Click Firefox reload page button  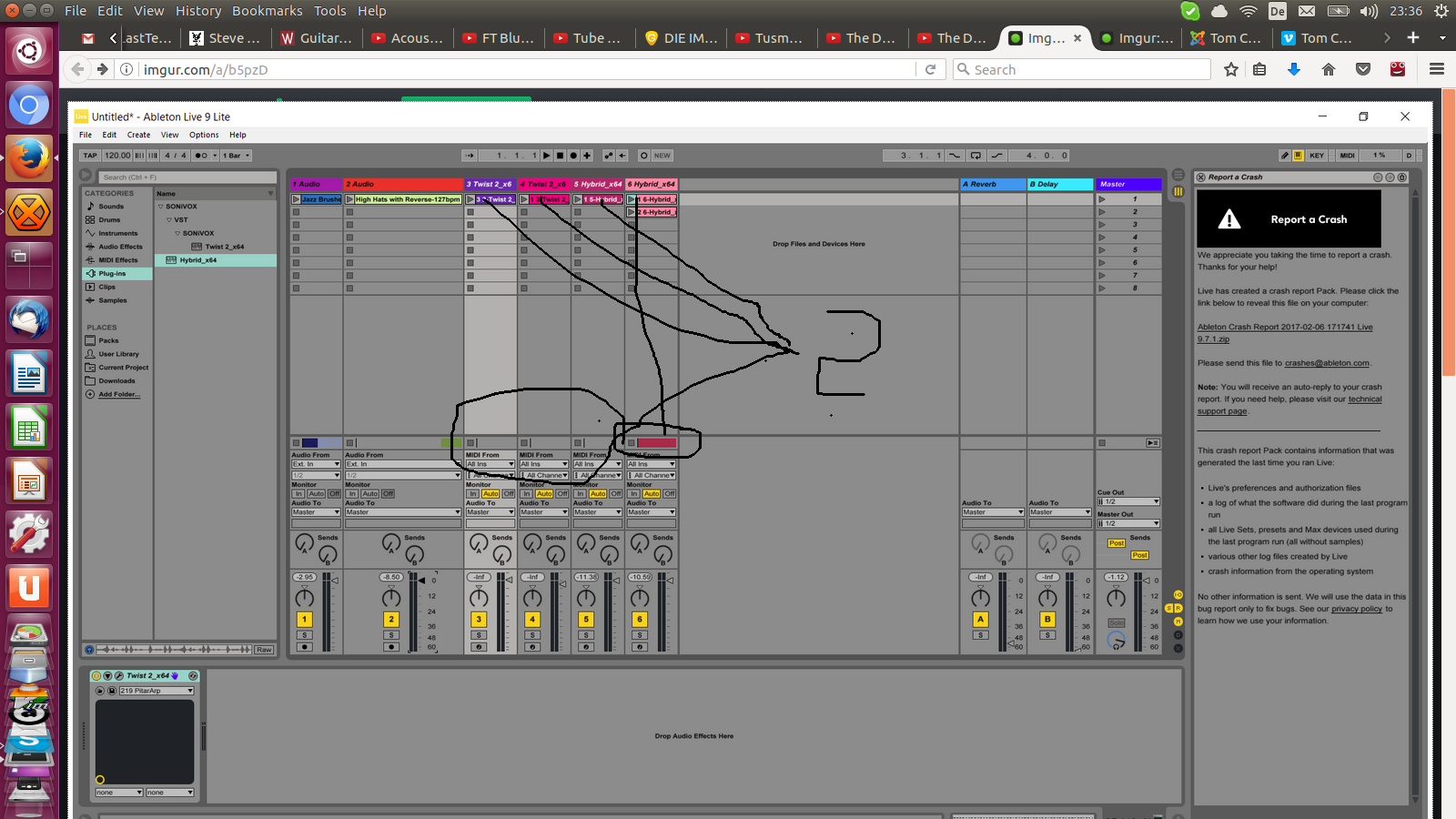[x=930, y=69]
